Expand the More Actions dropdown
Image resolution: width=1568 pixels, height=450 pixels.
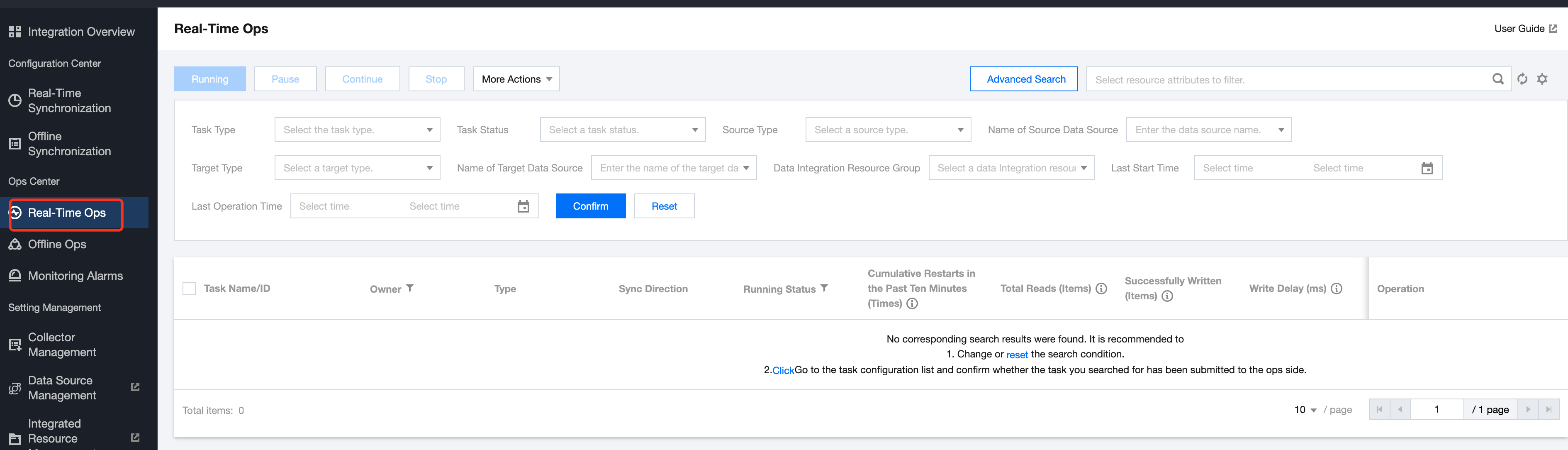coord(516,79)
